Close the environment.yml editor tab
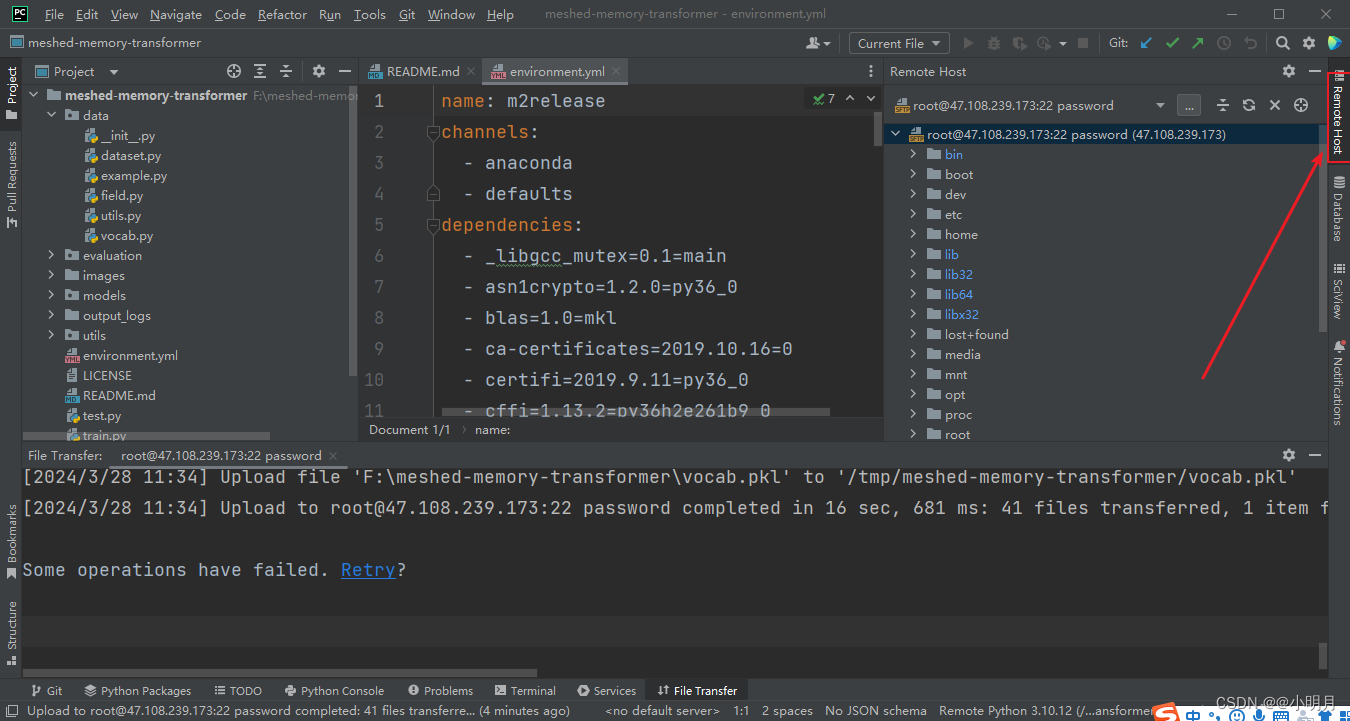 [616, 71]
